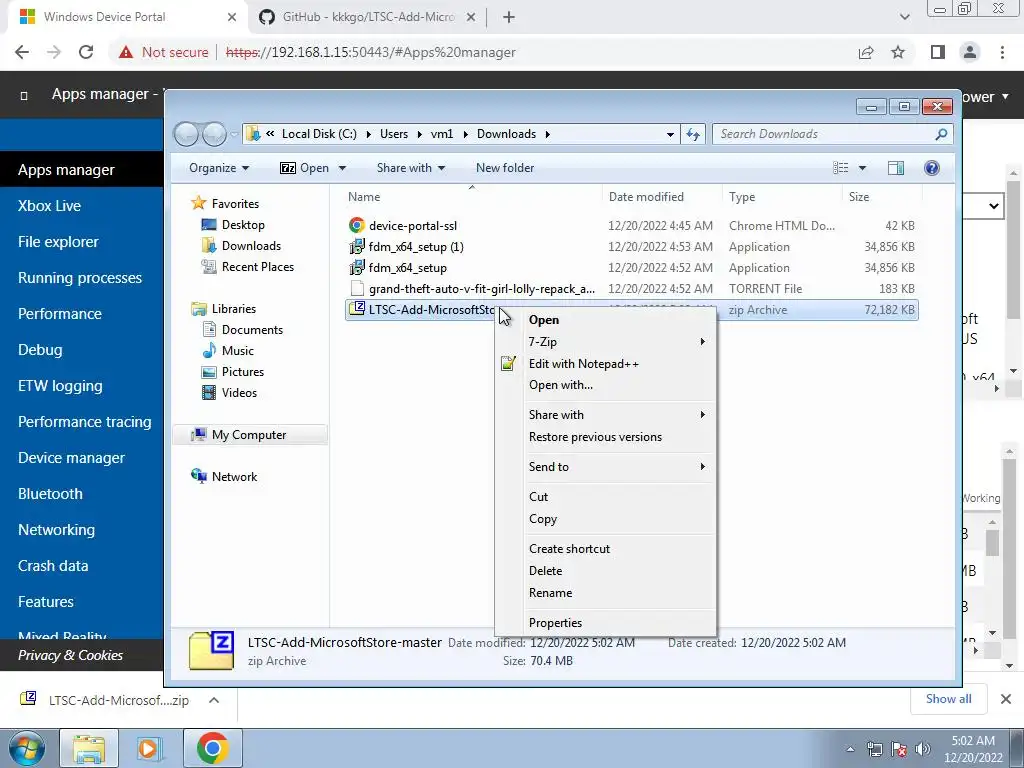Screen dimensions: 1024x768
Task: Choose Rename from the context menu
Action: pos(550,593)
